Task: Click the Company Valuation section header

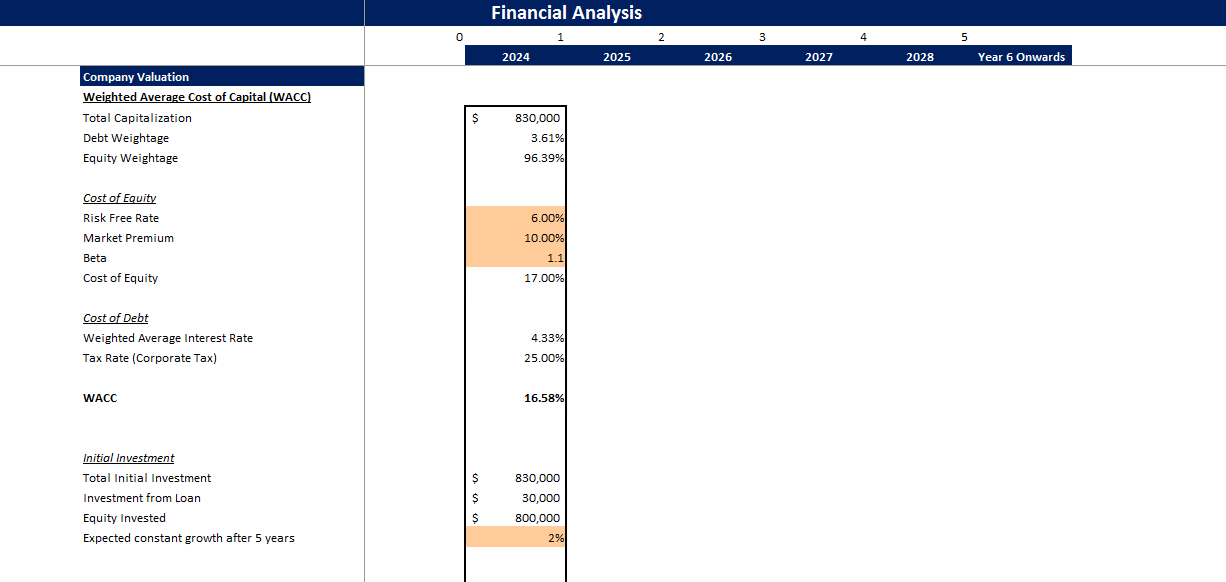Action: [x=137, y=76]
